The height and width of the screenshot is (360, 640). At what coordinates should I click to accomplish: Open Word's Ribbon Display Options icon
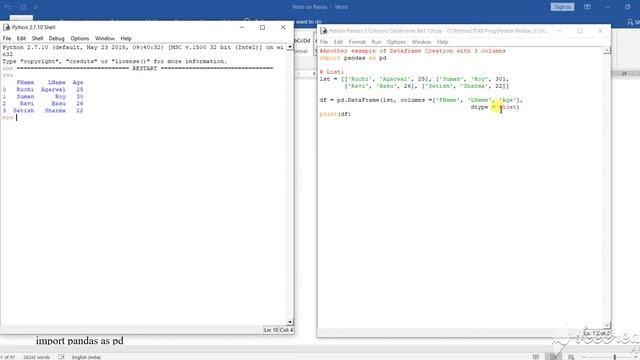(x=587, y=7)
